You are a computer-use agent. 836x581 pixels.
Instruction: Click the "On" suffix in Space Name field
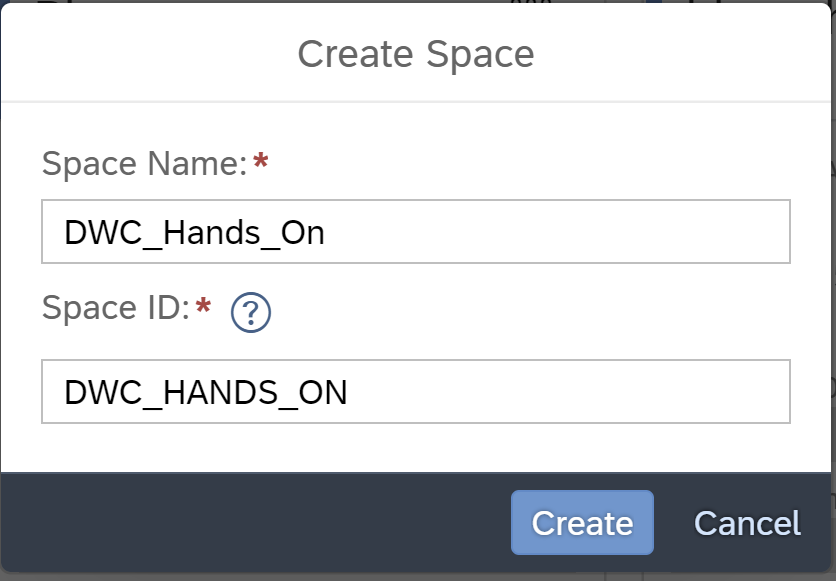pyautogui.click(x=302, y=233)
